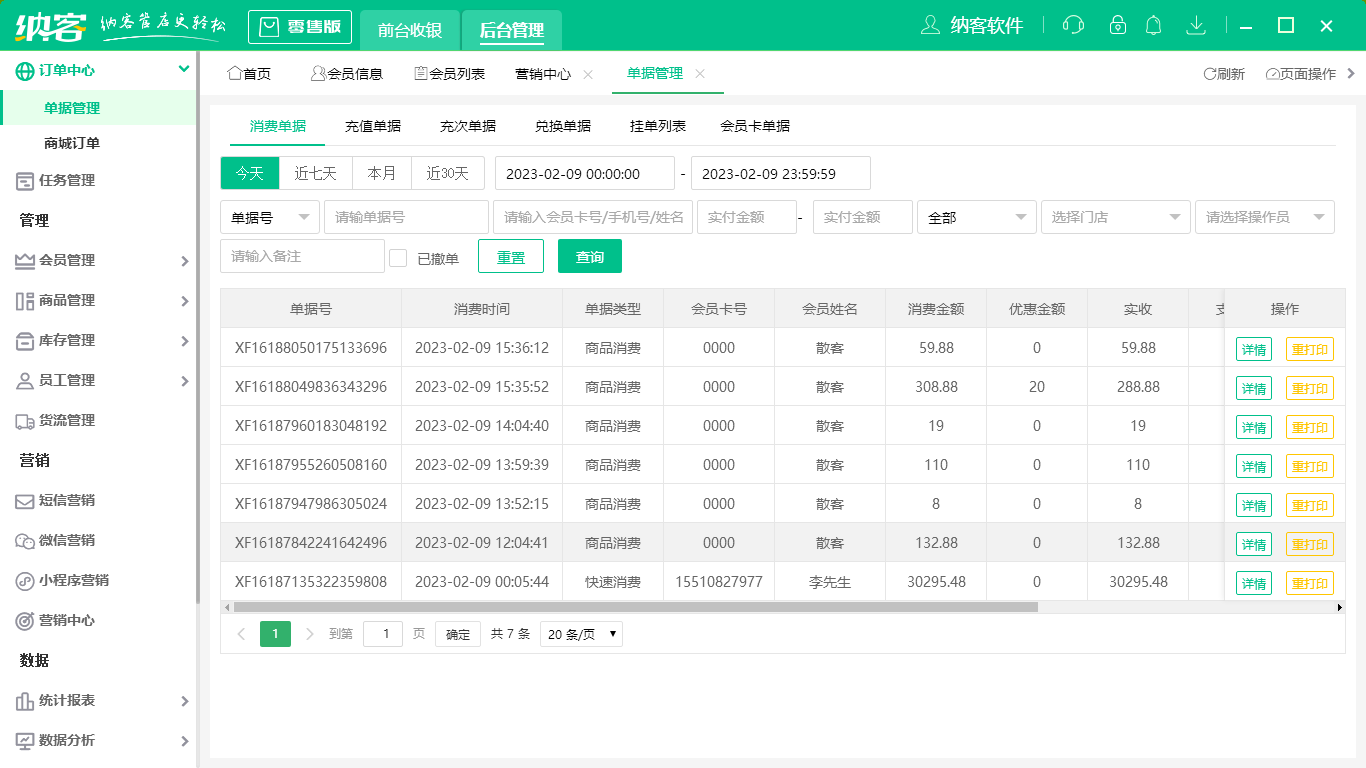Select the 近七天 date range filter
The width and height of the screenshot is (1366, 768).
(316, 172)
